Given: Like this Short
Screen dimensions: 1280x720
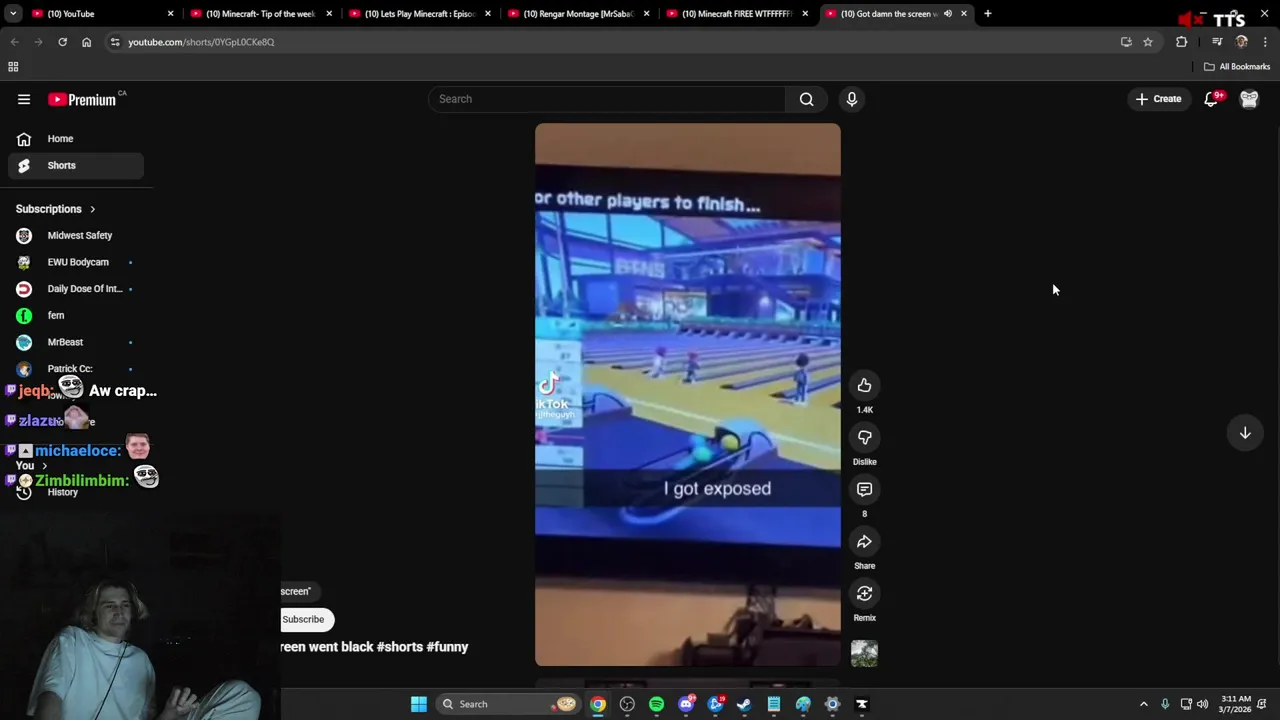Looking at the screenshot, I should (864, 385).
